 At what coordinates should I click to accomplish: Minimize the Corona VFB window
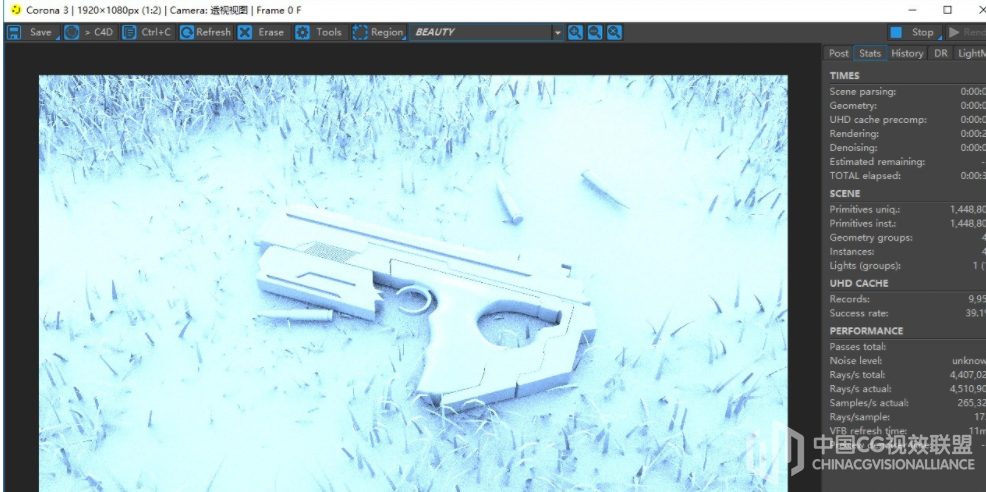tap(912, 10)
